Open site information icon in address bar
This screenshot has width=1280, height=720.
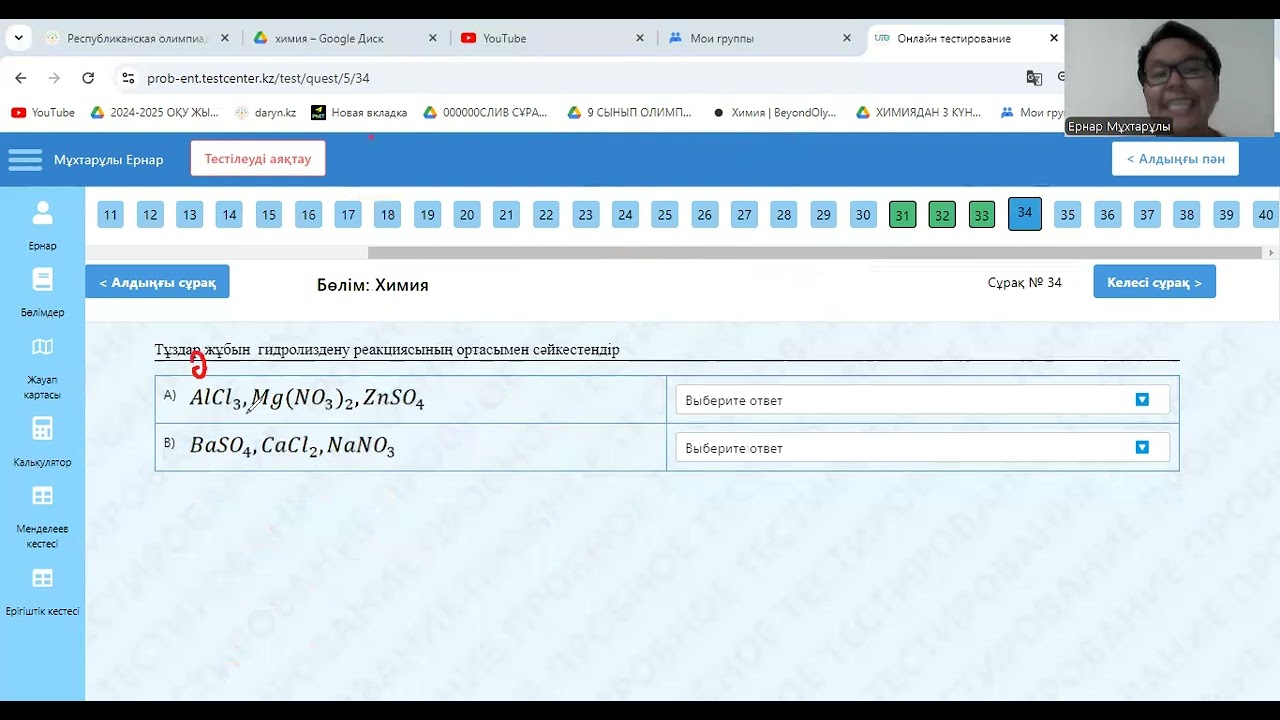[127, 78]
